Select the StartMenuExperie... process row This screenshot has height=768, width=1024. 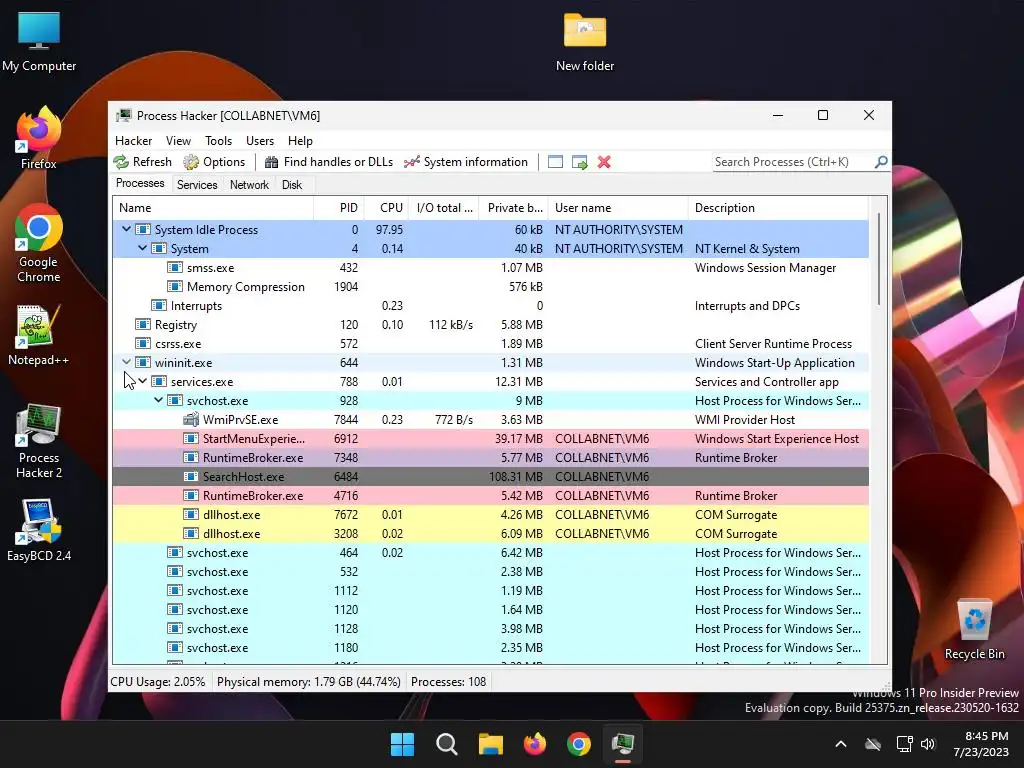pyautogui.click(x=490, y=438)
